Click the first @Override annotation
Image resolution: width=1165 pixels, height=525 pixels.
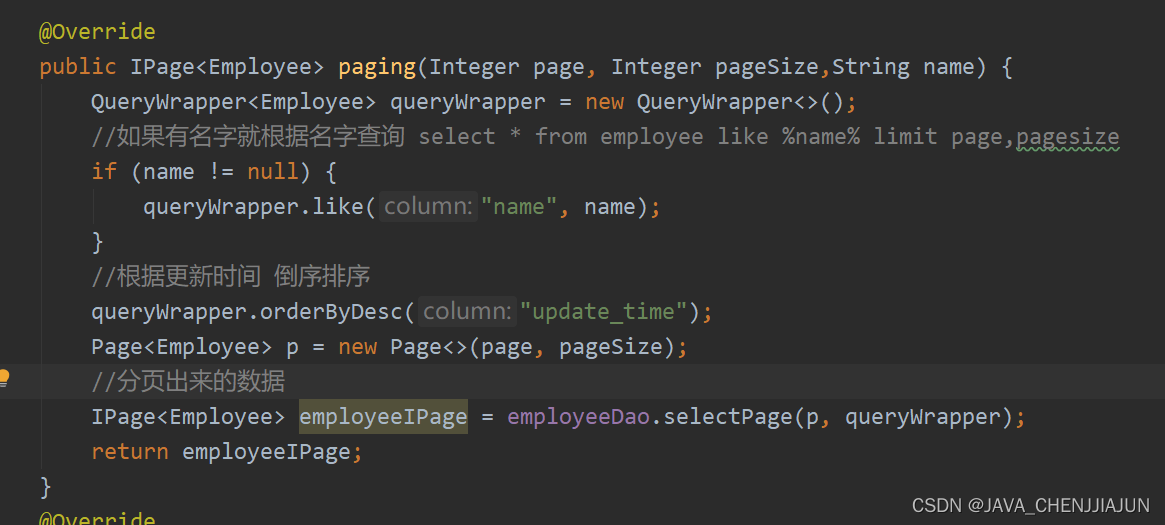tap(97, 33)
